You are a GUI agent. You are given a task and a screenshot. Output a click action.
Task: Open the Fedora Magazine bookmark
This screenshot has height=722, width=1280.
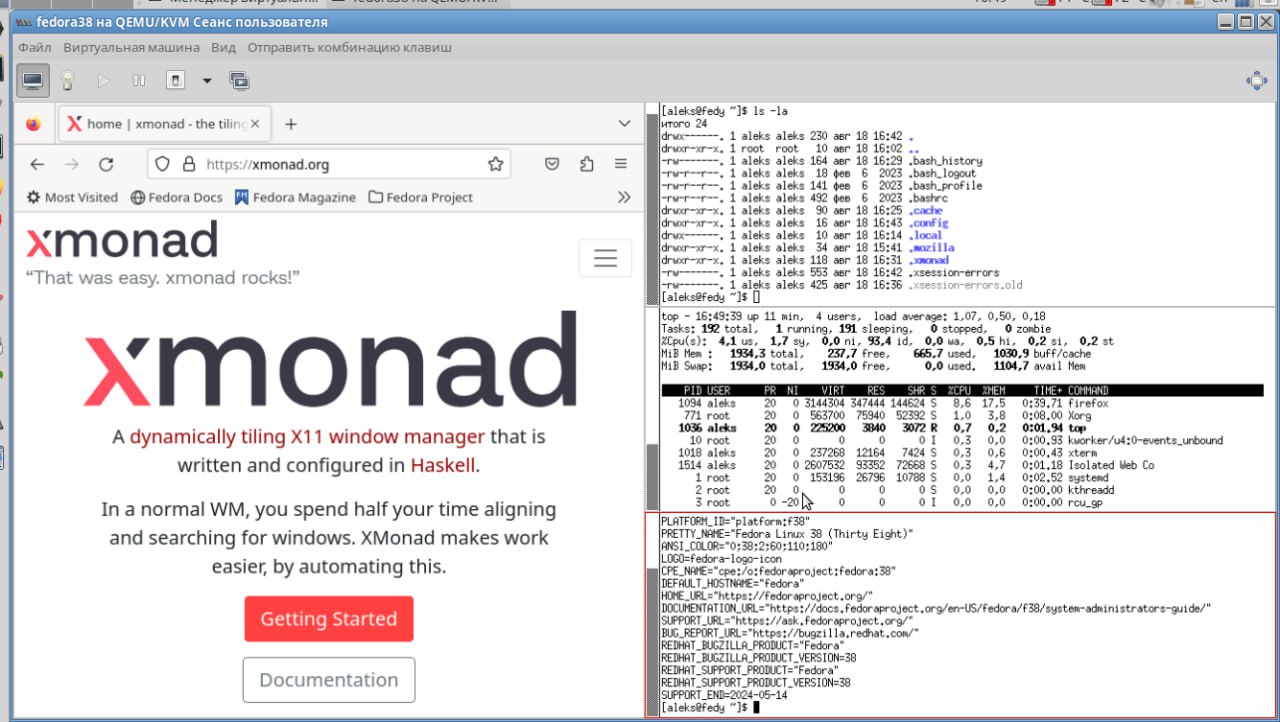[295, 197]
